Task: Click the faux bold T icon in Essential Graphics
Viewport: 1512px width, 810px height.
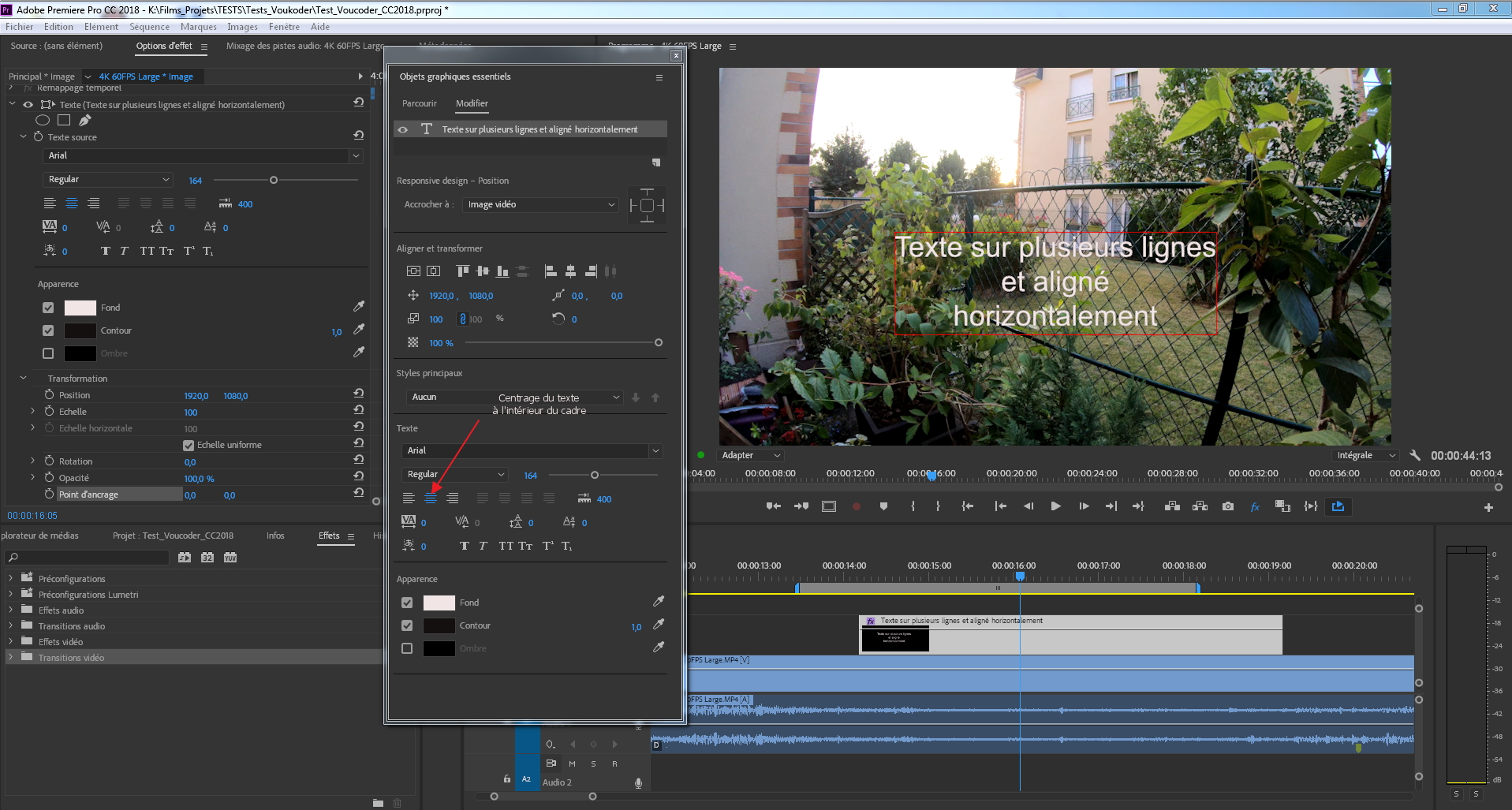Action: click(464, 546)
